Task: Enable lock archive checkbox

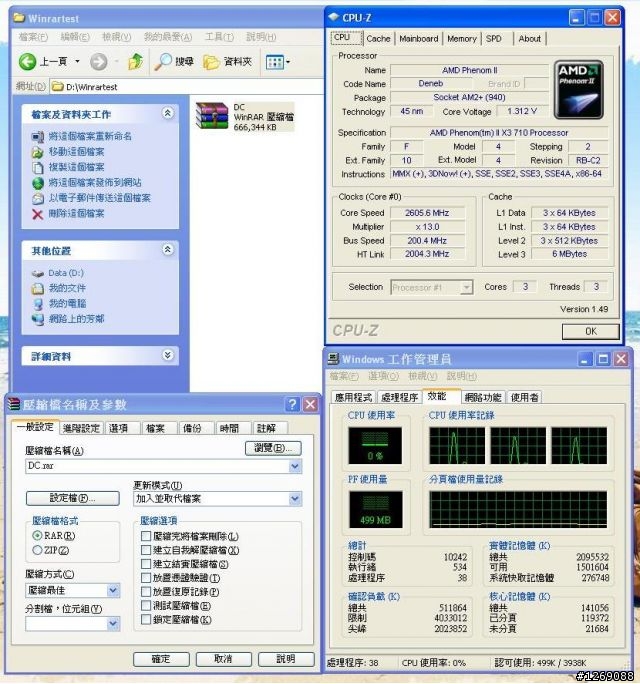Action: pyautogui.click(x=146, y=619)
